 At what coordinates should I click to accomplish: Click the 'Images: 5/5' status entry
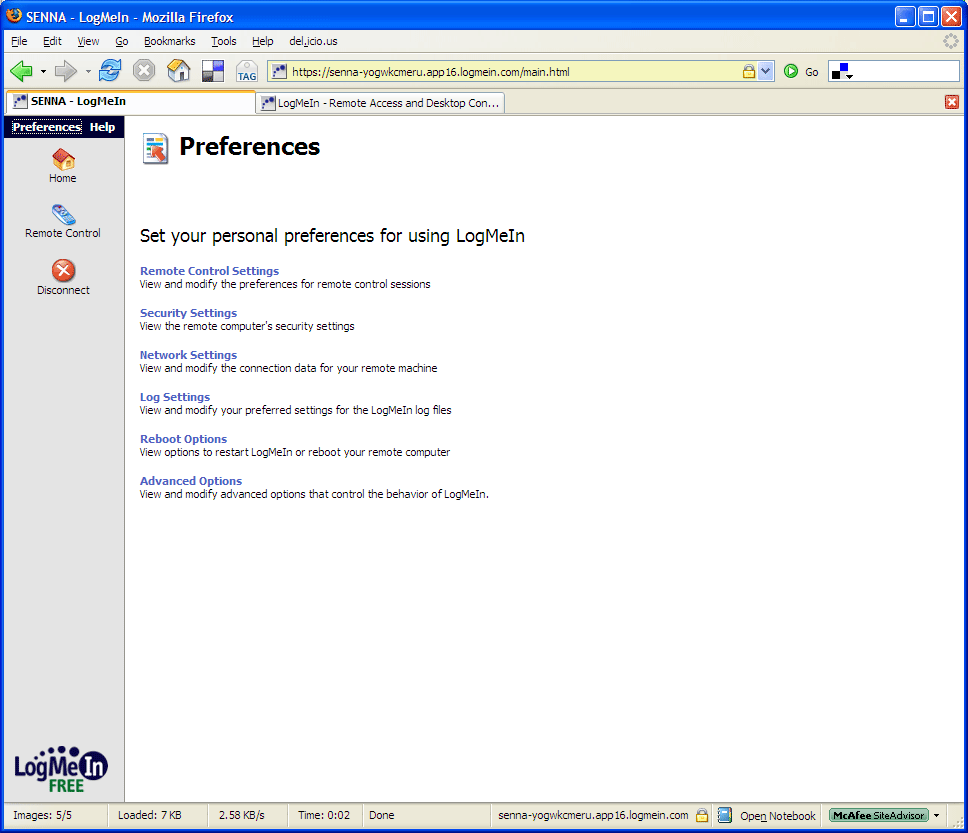(43, 815)
